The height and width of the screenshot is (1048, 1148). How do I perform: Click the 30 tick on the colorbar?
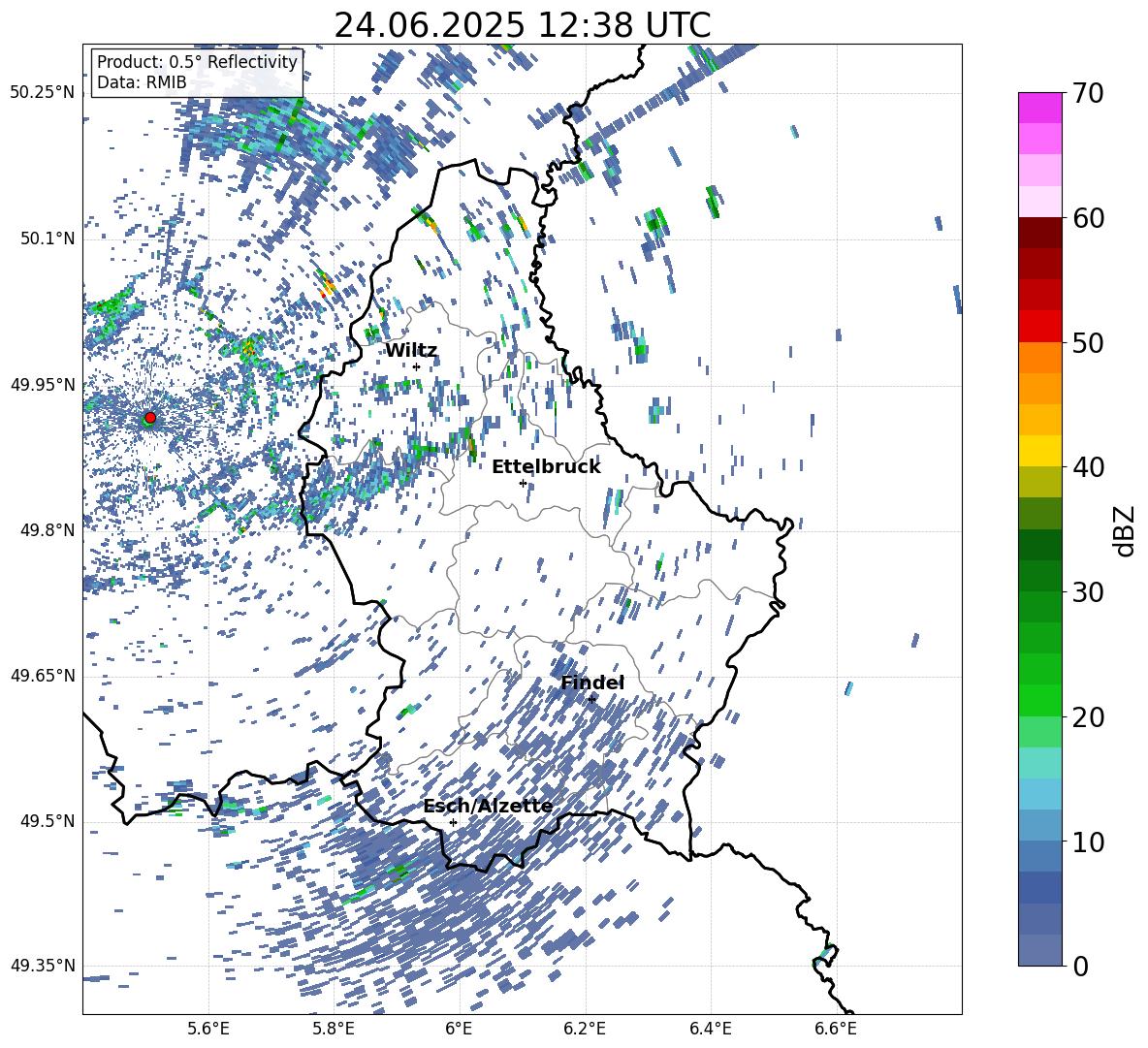click(1088, 592)
